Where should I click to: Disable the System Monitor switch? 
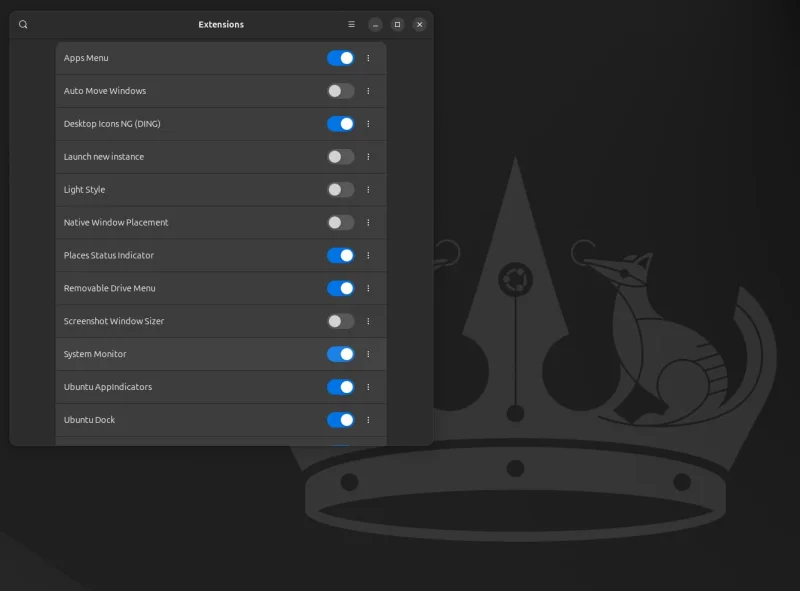(341, 354)
